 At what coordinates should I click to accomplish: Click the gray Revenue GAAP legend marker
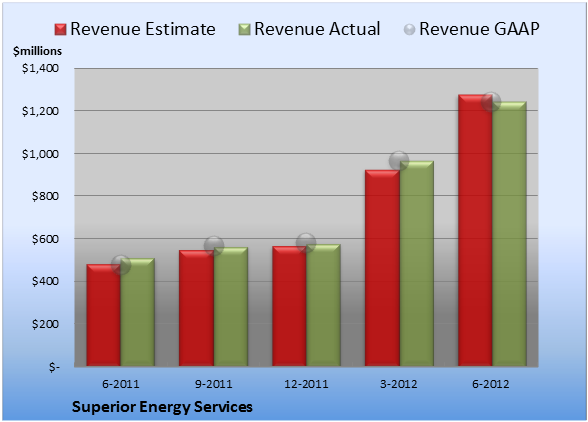(410, 30)
